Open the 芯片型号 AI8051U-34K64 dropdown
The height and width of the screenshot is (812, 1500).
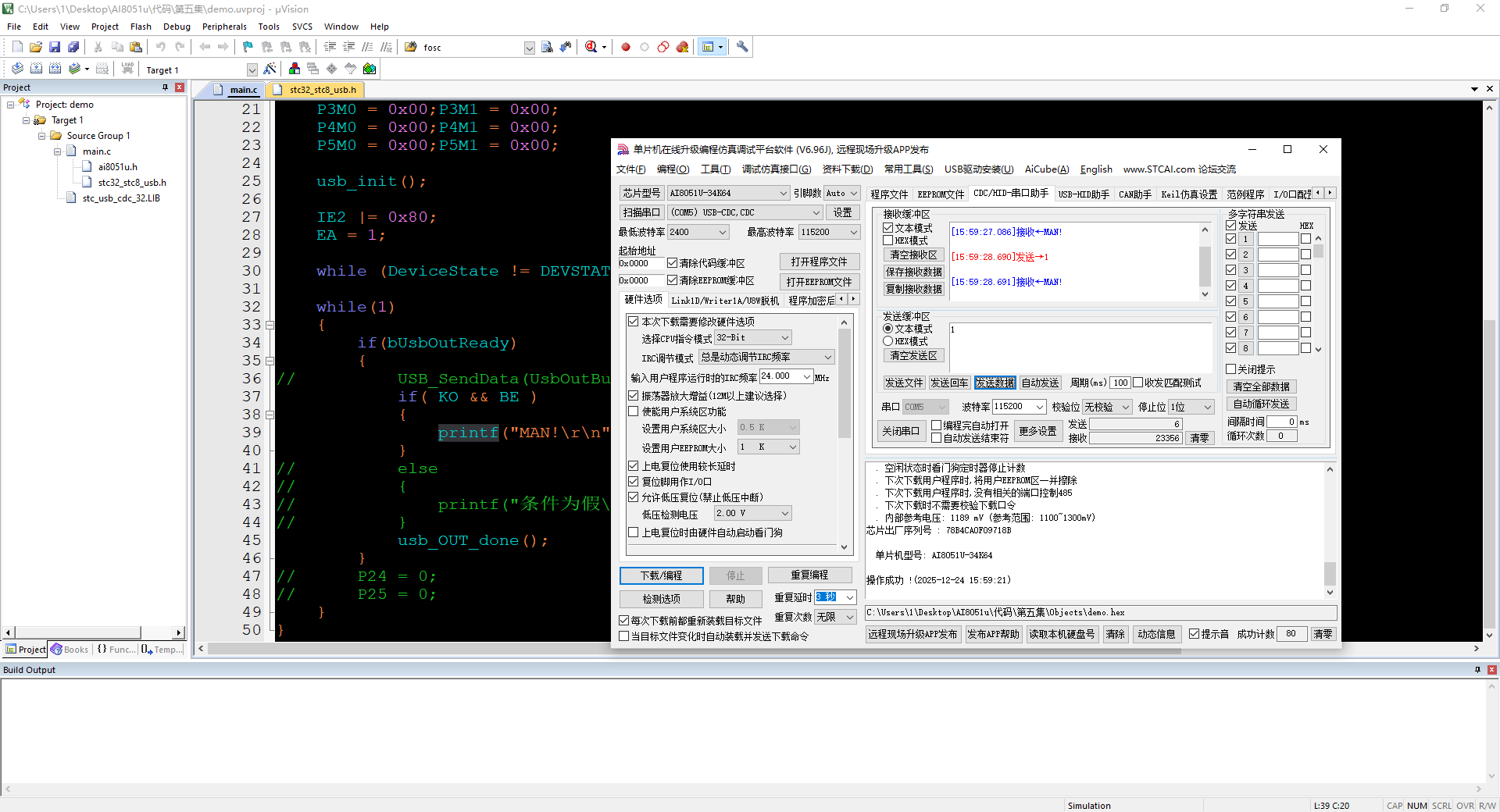783,193
